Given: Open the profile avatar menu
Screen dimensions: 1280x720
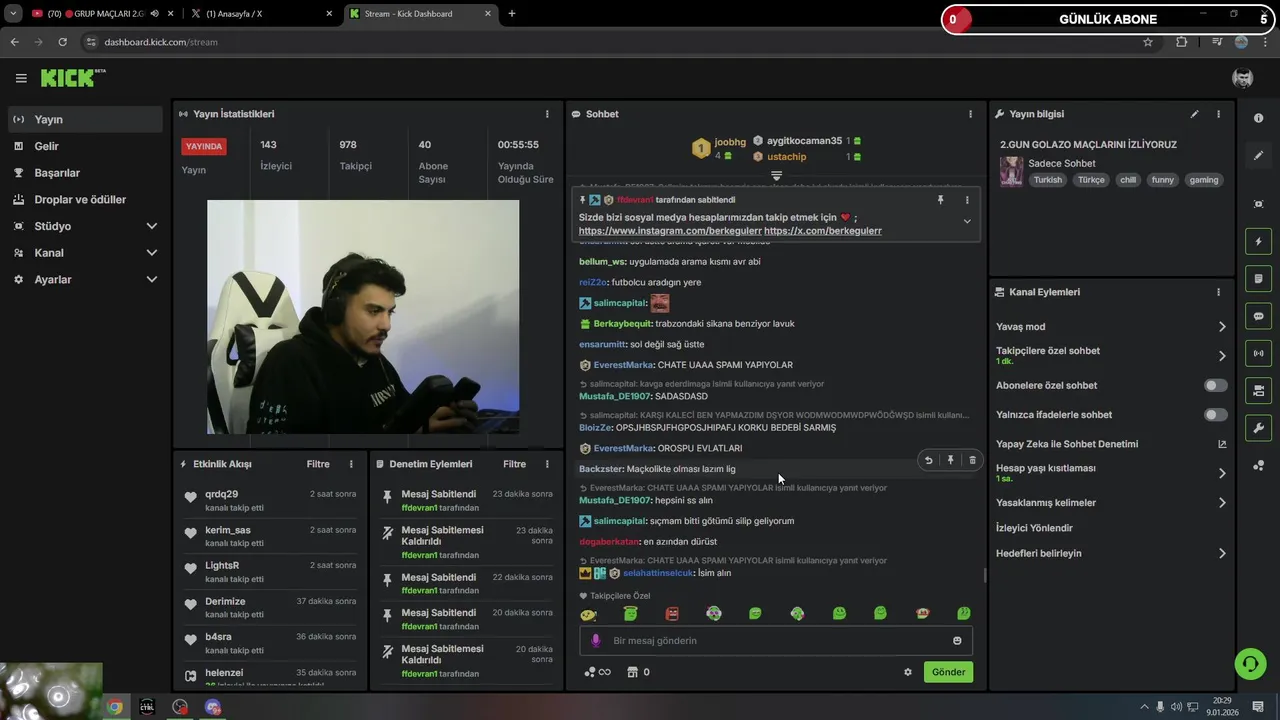Looking at the screenshot, I should (1243, 78).
